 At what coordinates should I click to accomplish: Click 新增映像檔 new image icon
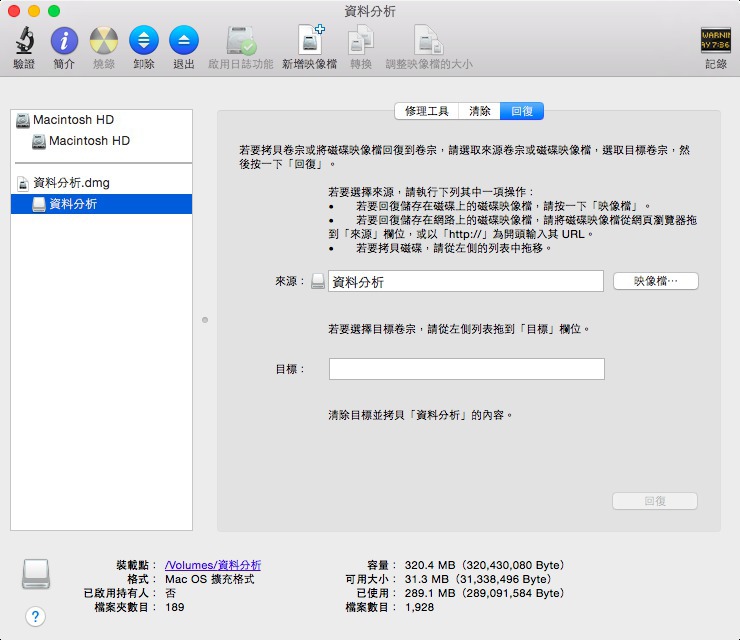tap(311, 39)
